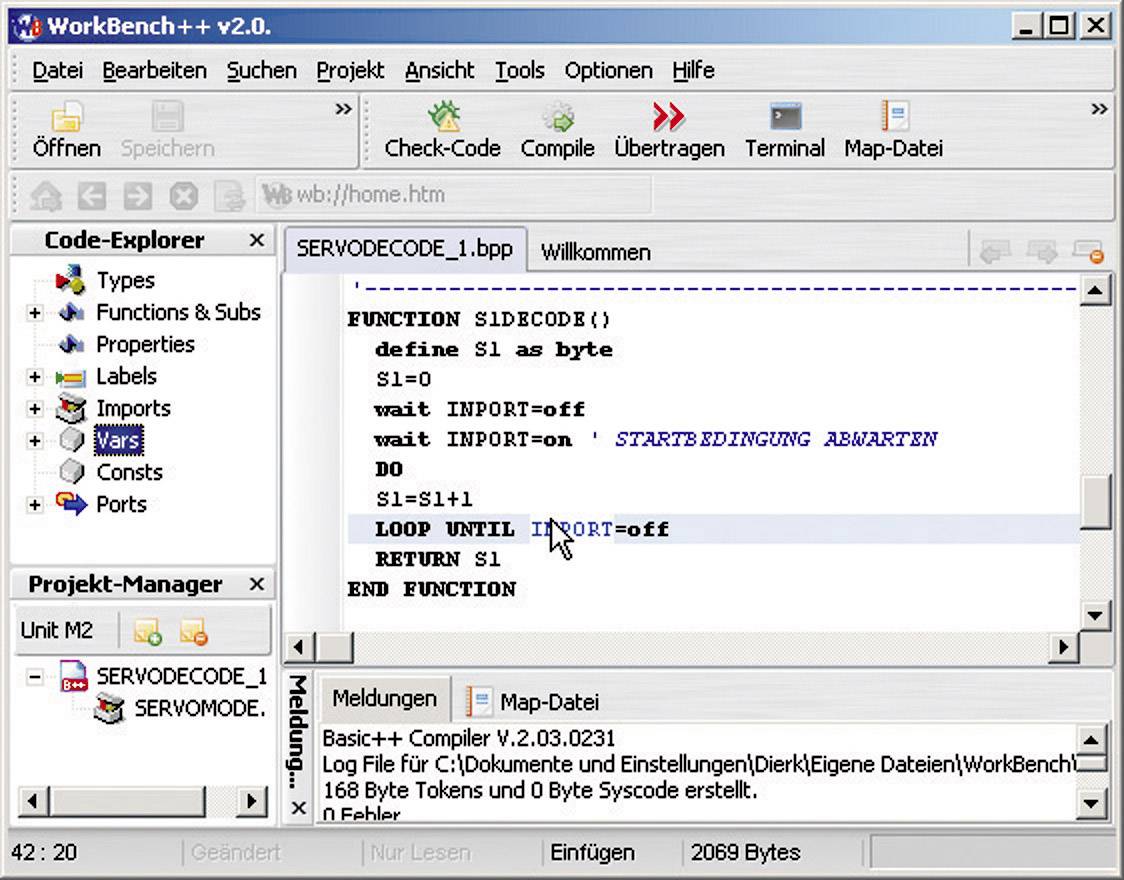Viewport: 1124px width, 880px height.
Task: Click the Map-Datei tab document icon
Action: click(478, 701)
